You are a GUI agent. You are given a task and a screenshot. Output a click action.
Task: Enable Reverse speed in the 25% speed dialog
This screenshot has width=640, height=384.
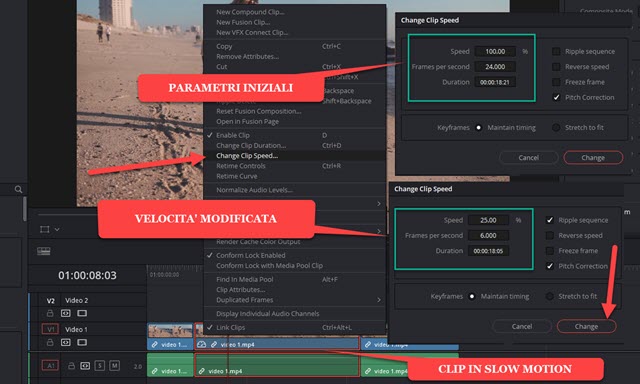(x=550, y=235)
